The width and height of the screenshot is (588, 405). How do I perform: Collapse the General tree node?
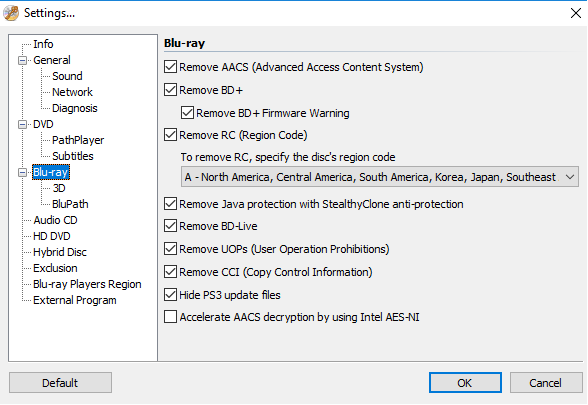pos(22,60)
